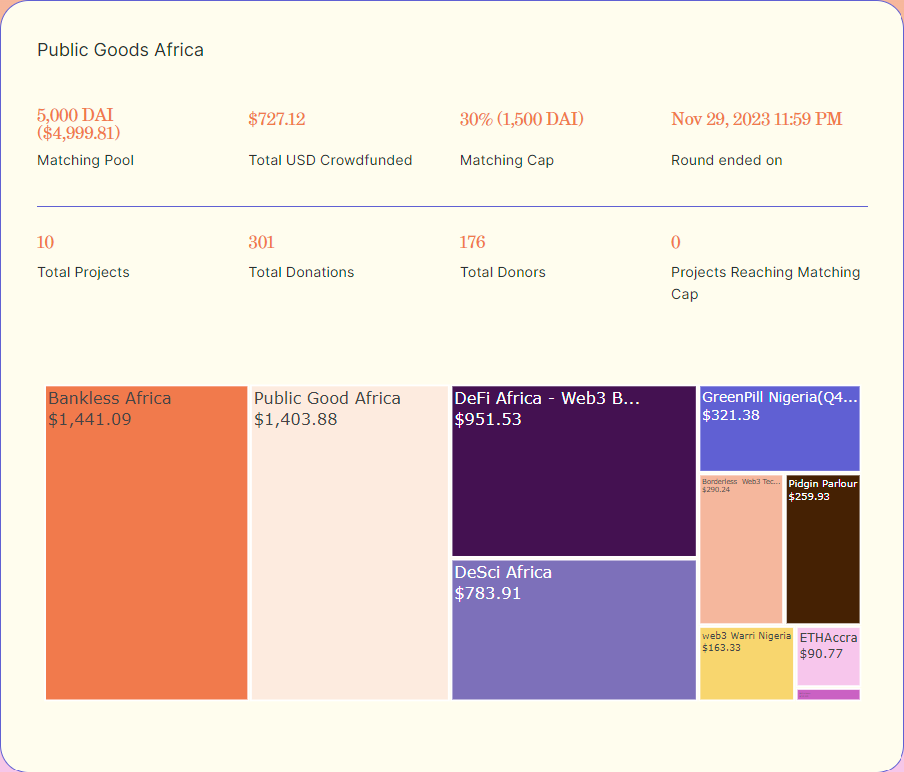This screenshot has width=904, height=772.
Task: Click the Bankless Africa treemap block
Action: pyautogui.click(x=146, y=543)
